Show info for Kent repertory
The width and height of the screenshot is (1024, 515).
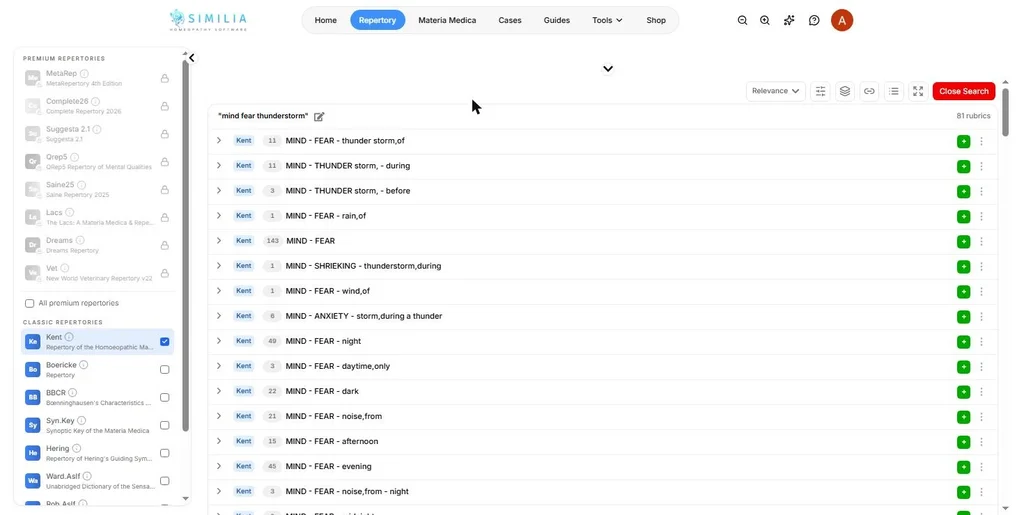69,337
